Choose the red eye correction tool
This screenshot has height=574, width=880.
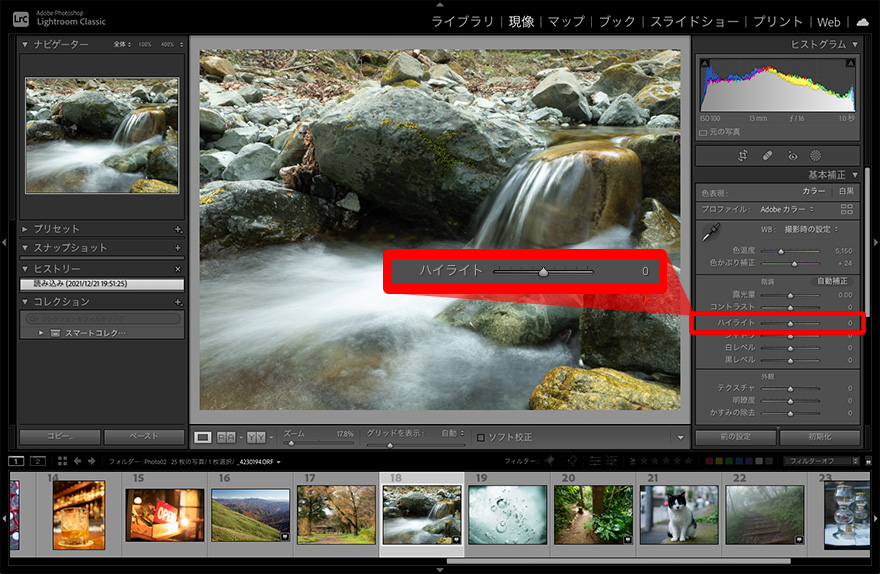pos(792,156)
